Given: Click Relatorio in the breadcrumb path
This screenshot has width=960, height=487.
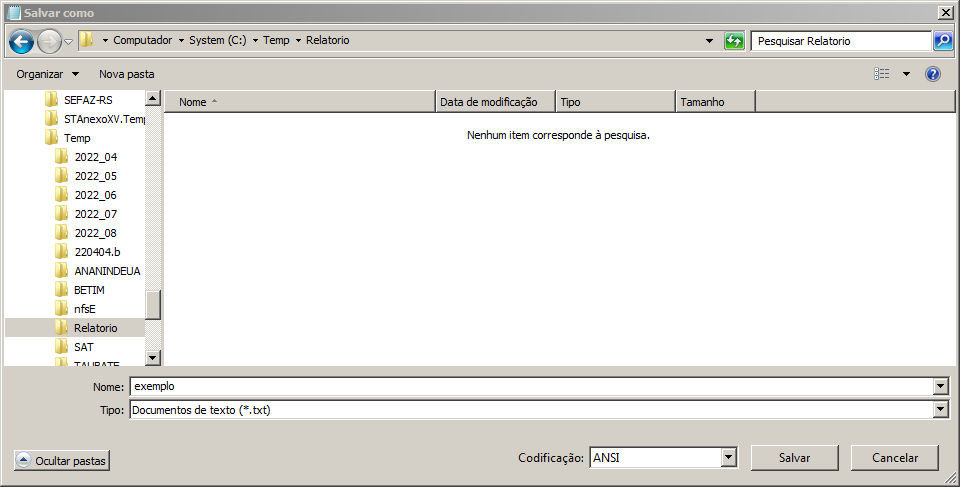Looking at the screenshot, I should (x=328, y=40).
